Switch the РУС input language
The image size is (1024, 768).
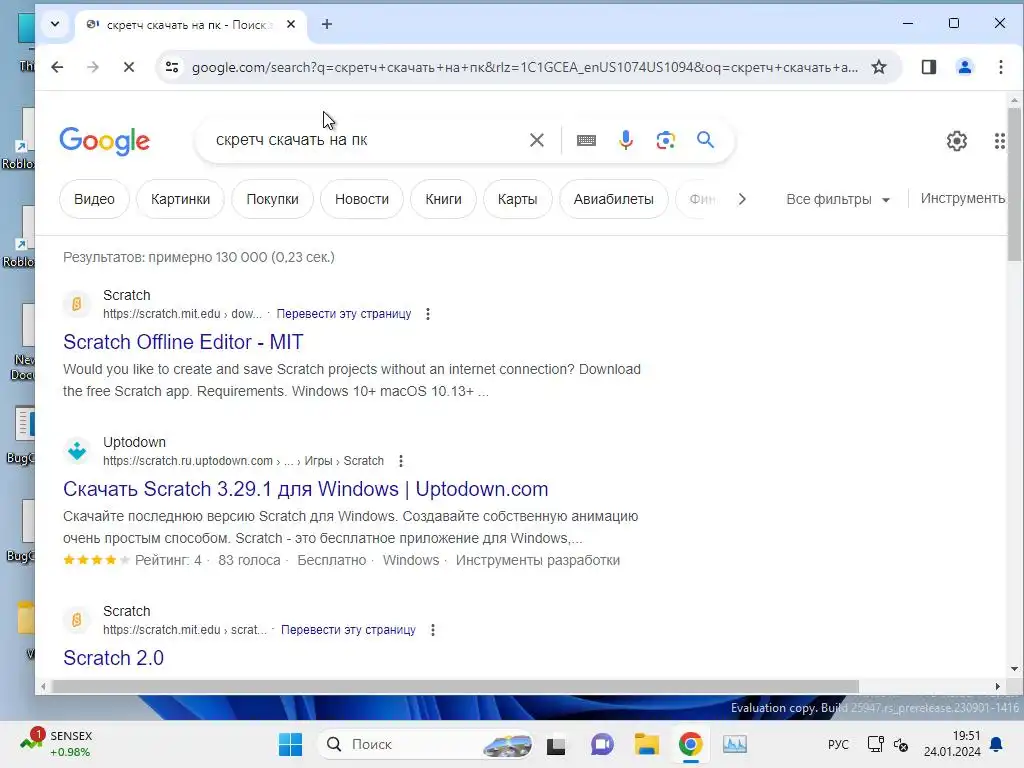838,744
